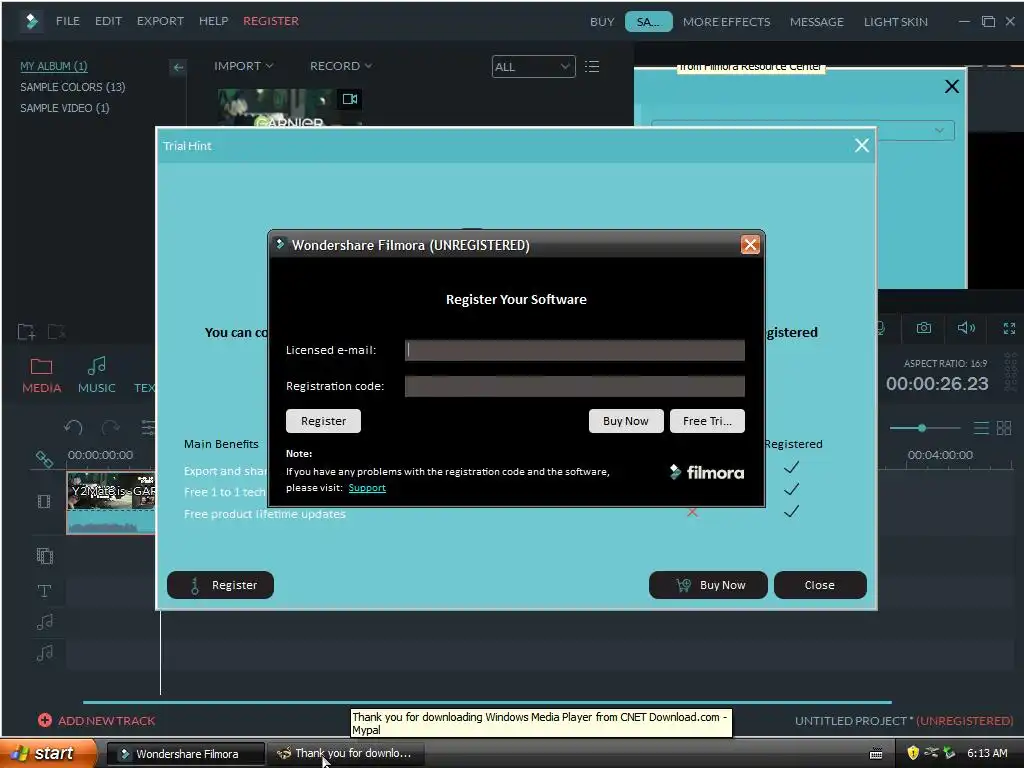Click the camera icon on the media thumbnail
The image size is (1024, 768).
[x=350, y=99]
